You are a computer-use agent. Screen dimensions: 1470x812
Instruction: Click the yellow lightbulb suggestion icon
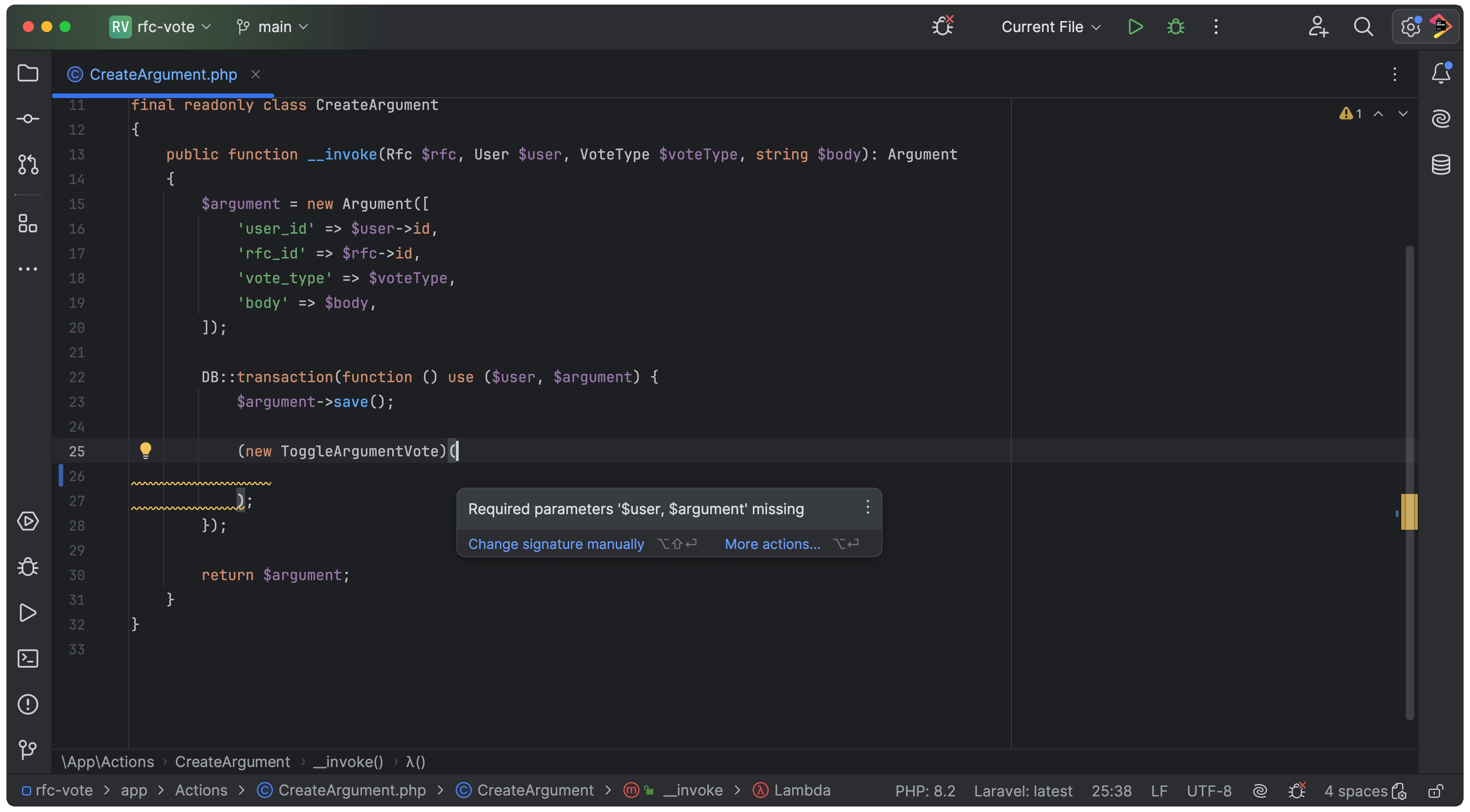point(145,451)
